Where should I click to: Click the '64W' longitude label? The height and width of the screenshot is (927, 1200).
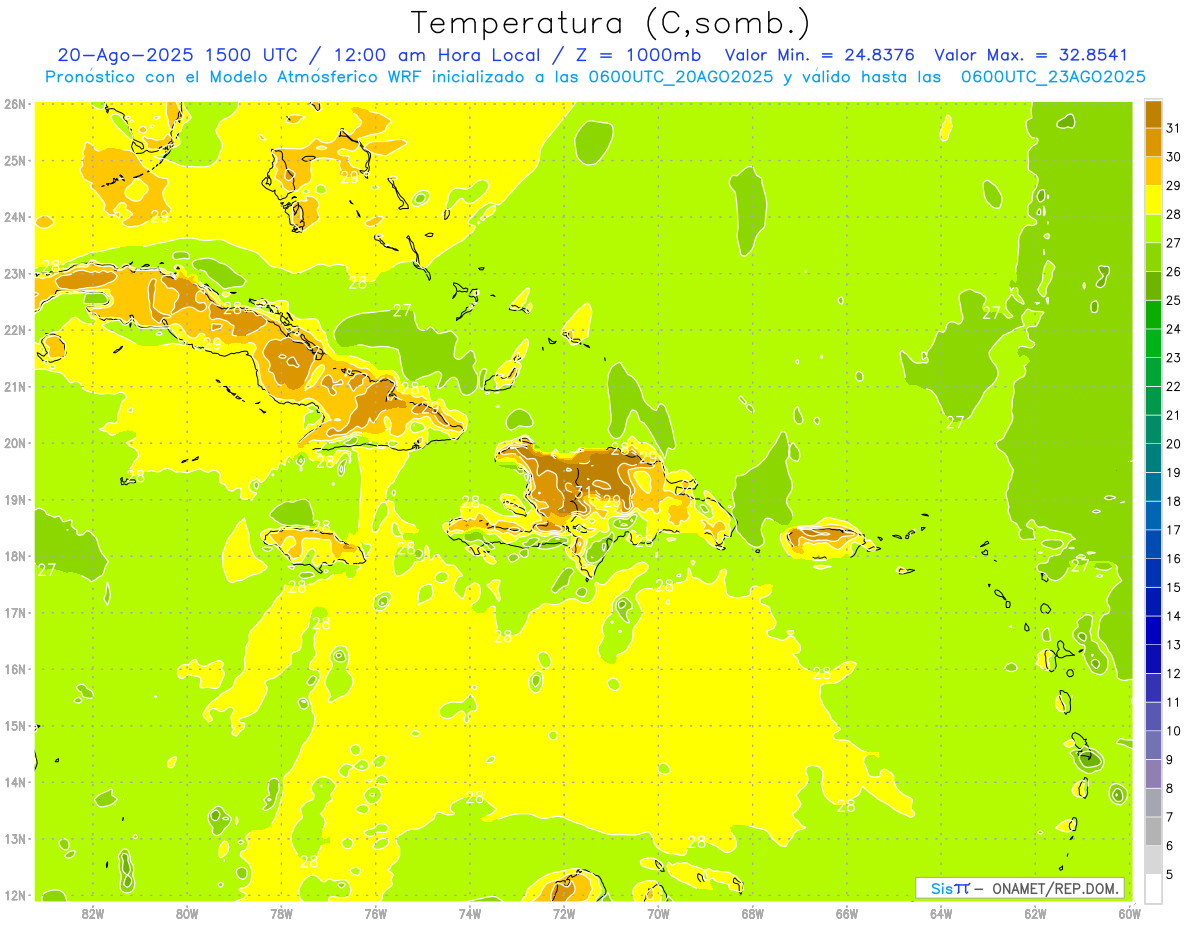(941, 914)
